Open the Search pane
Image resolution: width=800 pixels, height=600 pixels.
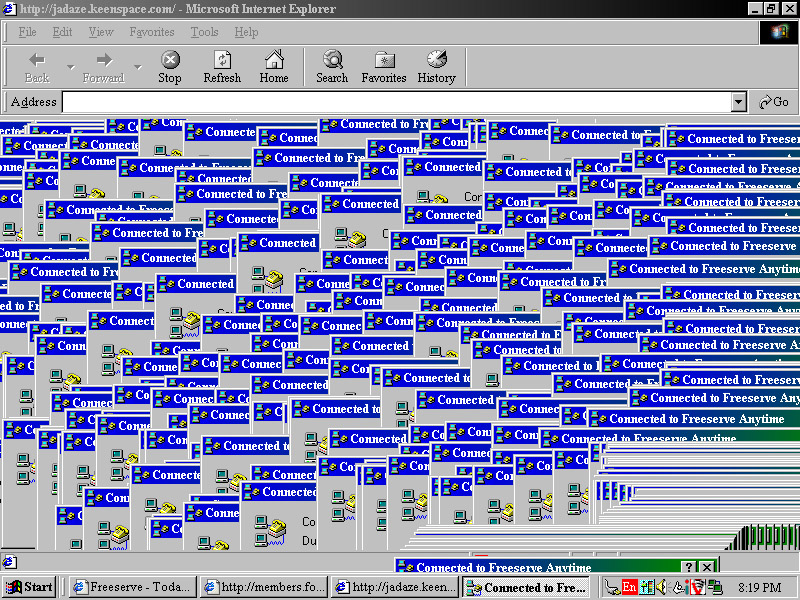(332, 67)
